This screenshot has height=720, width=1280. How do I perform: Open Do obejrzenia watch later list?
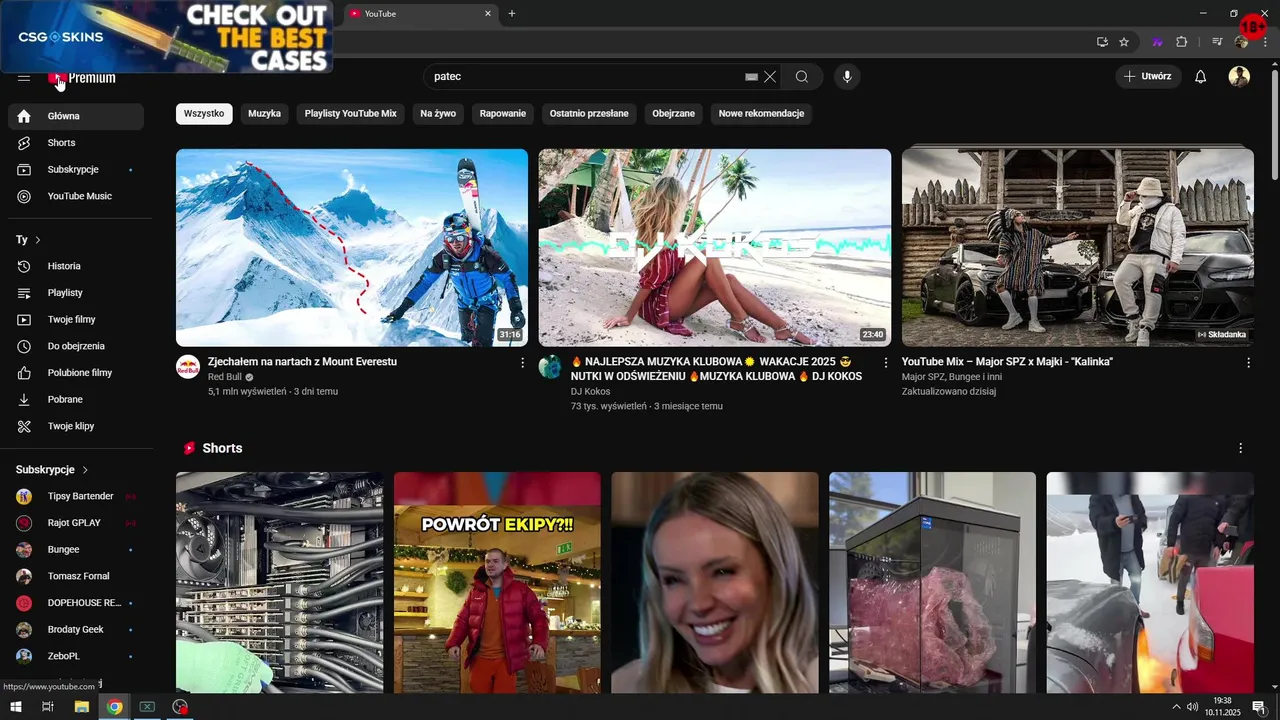[76, 346]
